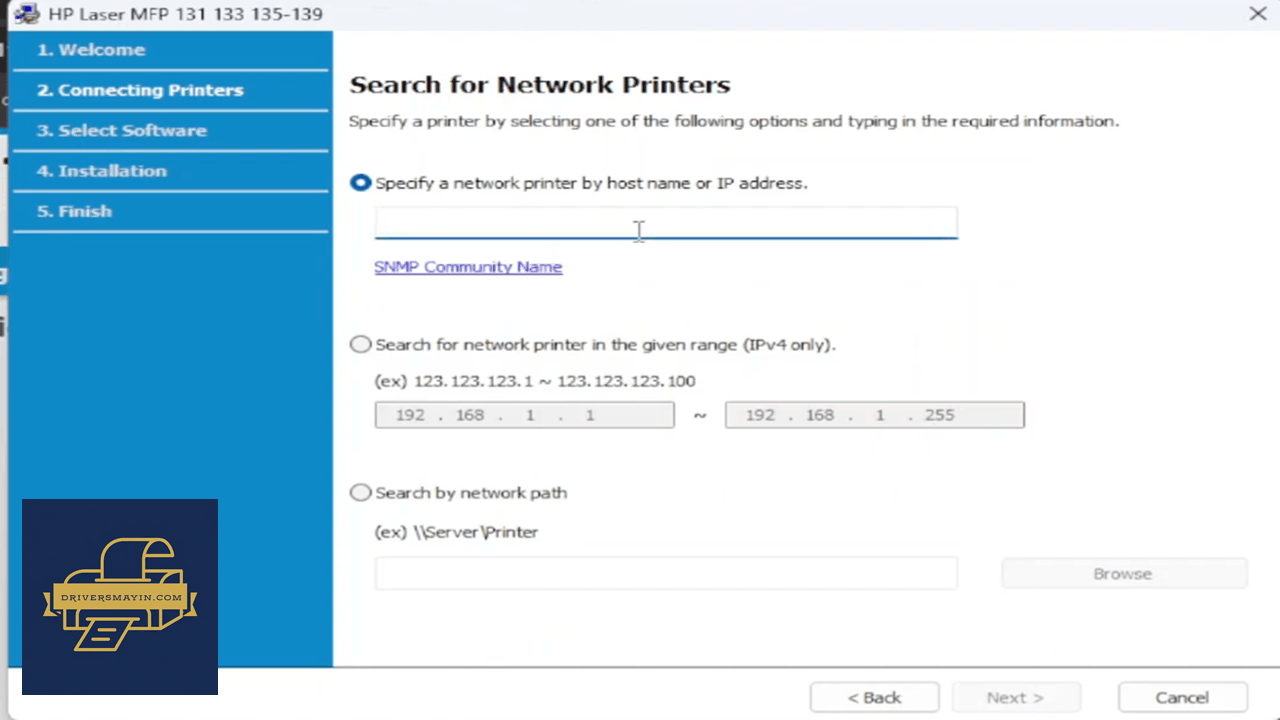Click the DriversMayin printer logo
The image size is (1280, 720).
point(120,597)
